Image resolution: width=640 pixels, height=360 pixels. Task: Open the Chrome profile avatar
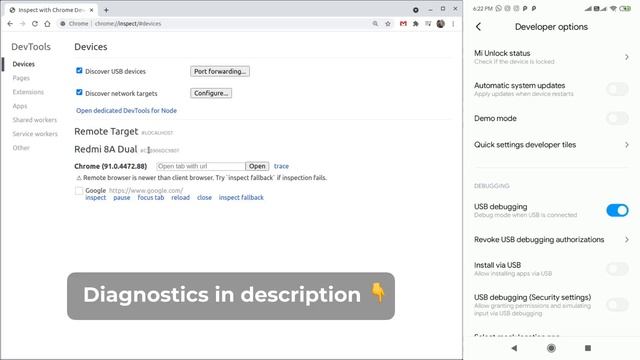[440, 24]
